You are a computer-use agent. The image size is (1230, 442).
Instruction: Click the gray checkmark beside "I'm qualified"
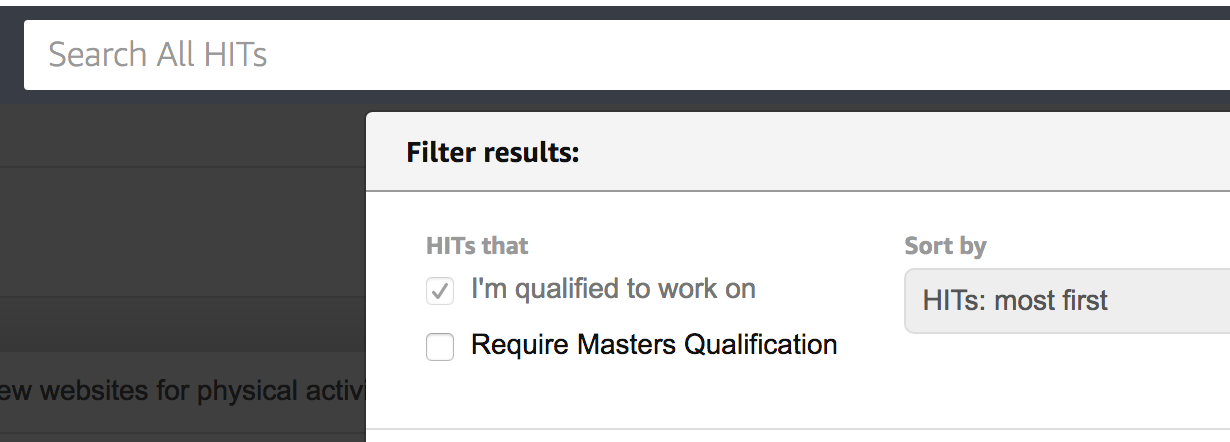coord(440,291)
